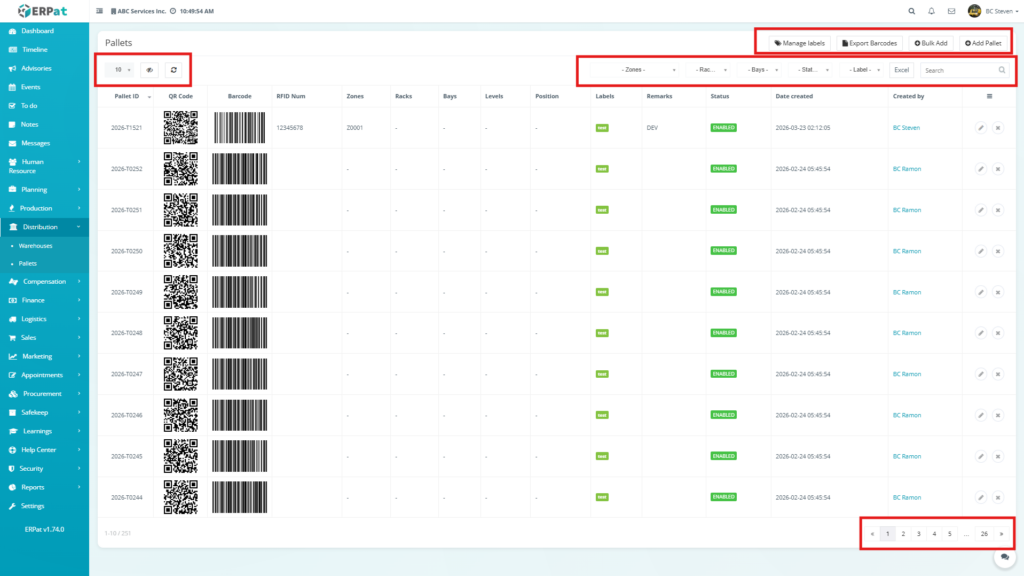
Task: Click the notifications bell icon
Action: click(x=931, y=11)
